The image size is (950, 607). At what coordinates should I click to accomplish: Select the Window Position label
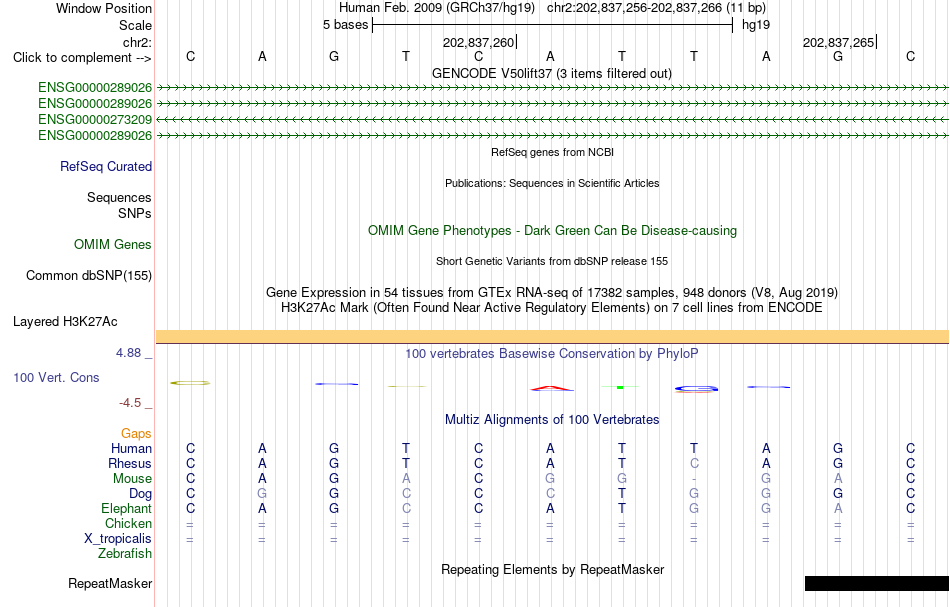[x=104, y=8]
